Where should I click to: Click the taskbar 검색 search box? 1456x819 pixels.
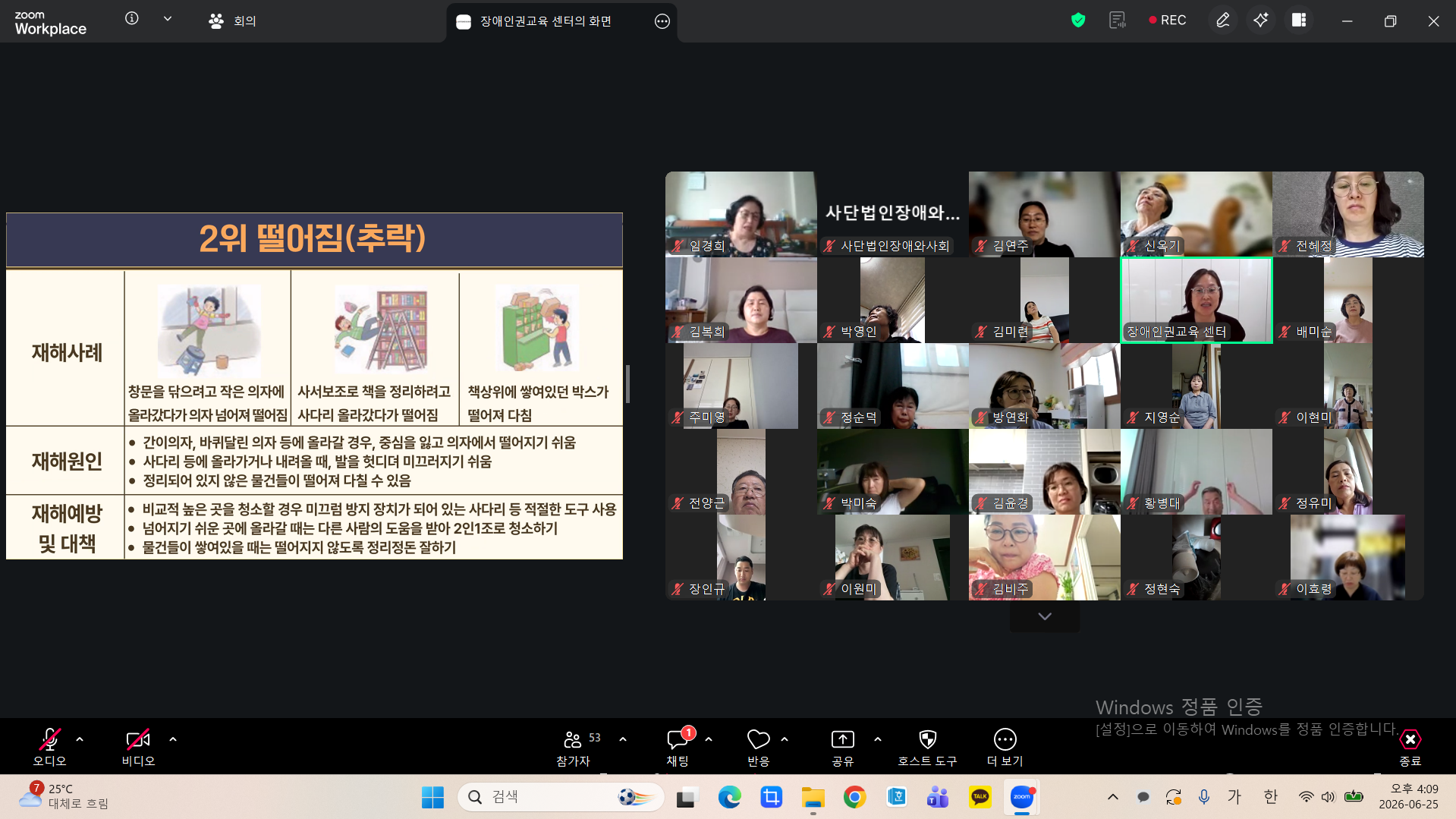coord(561,797)
